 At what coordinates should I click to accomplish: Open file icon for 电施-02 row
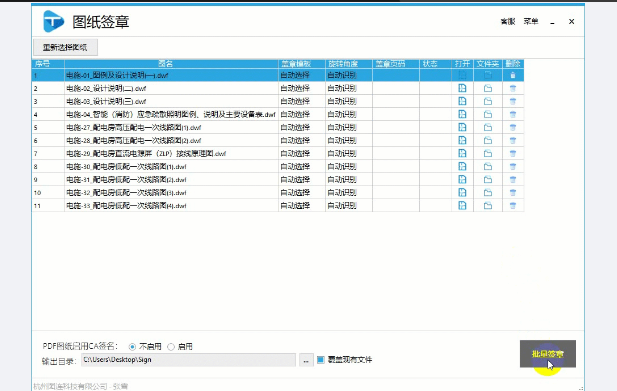pos(462,88)
